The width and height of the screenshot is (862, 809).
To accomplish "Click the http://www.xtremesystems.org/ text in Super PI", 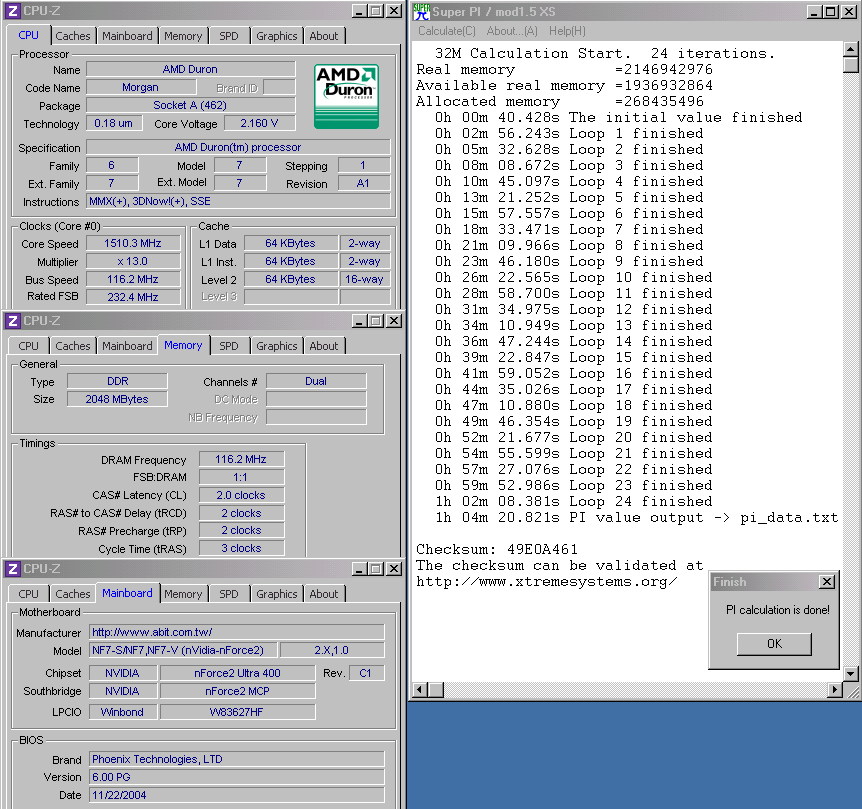I will tap(547, 581).
